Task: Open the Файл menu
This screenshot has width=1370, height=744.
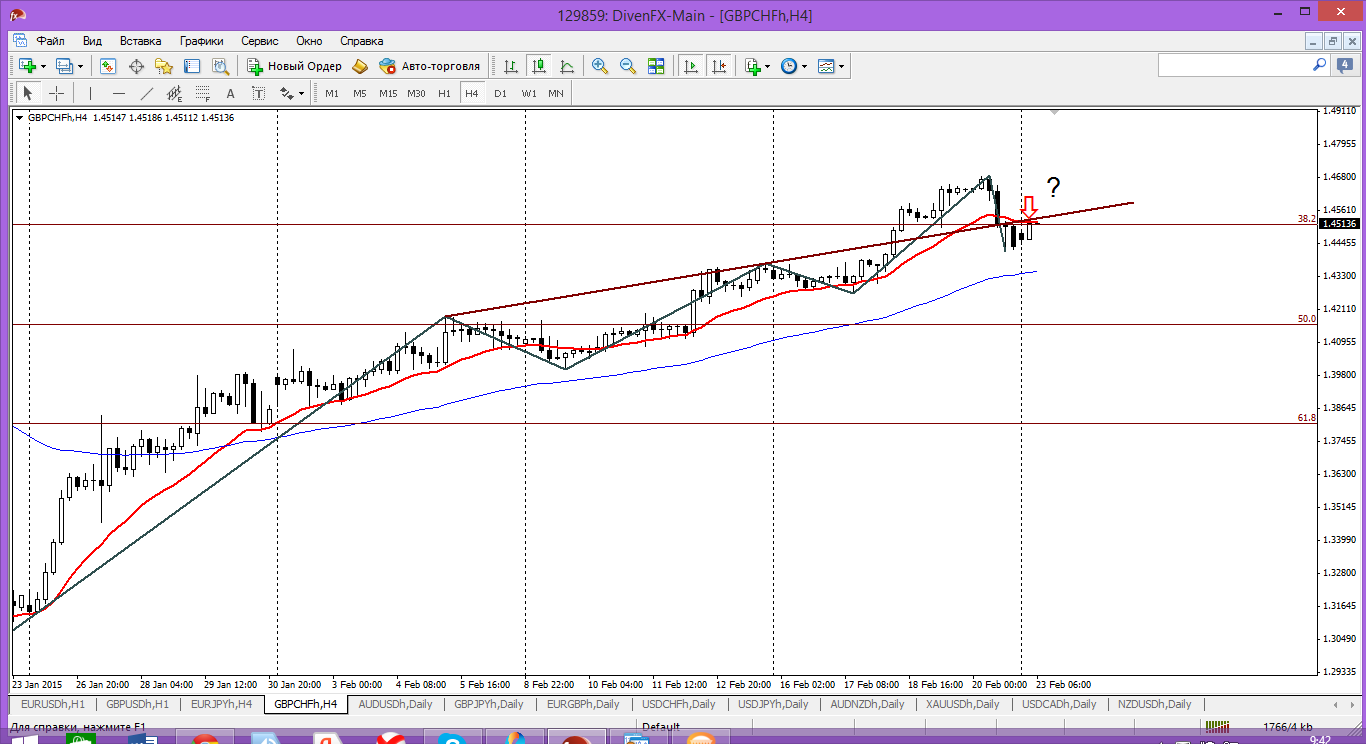Action: pos(51,41)
